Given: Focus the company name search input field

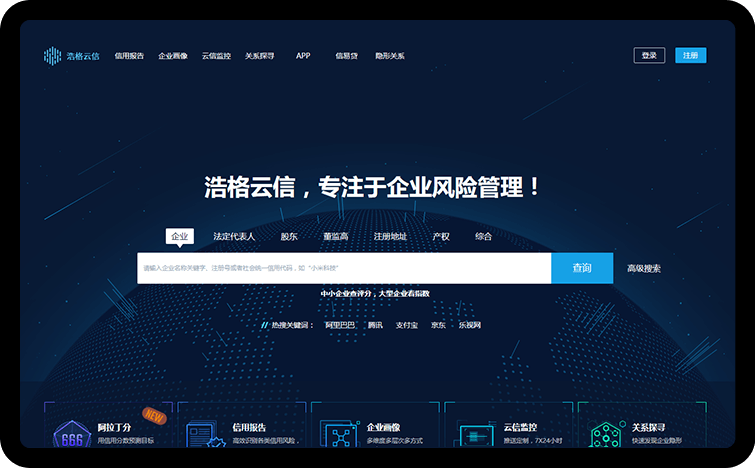Looking at the screenshot, I should point(344,268).
